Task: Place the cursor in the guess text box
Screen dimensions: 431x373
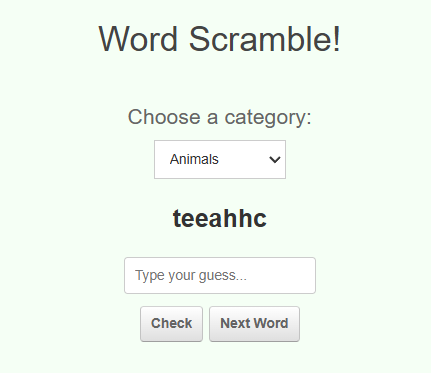Action: (x=220, y=275)
